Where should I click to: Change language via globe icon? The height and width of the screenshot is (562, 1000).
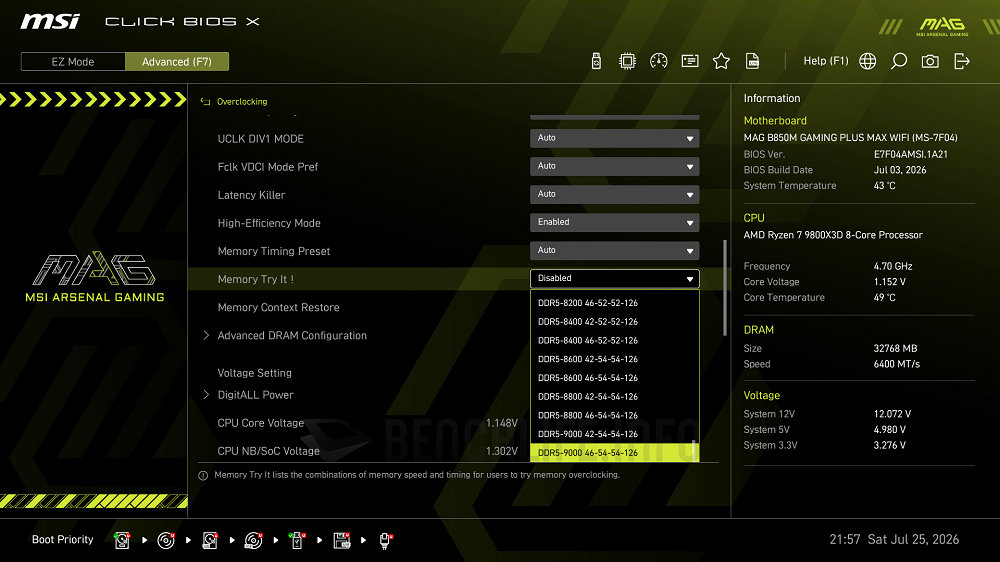[867, 61]
